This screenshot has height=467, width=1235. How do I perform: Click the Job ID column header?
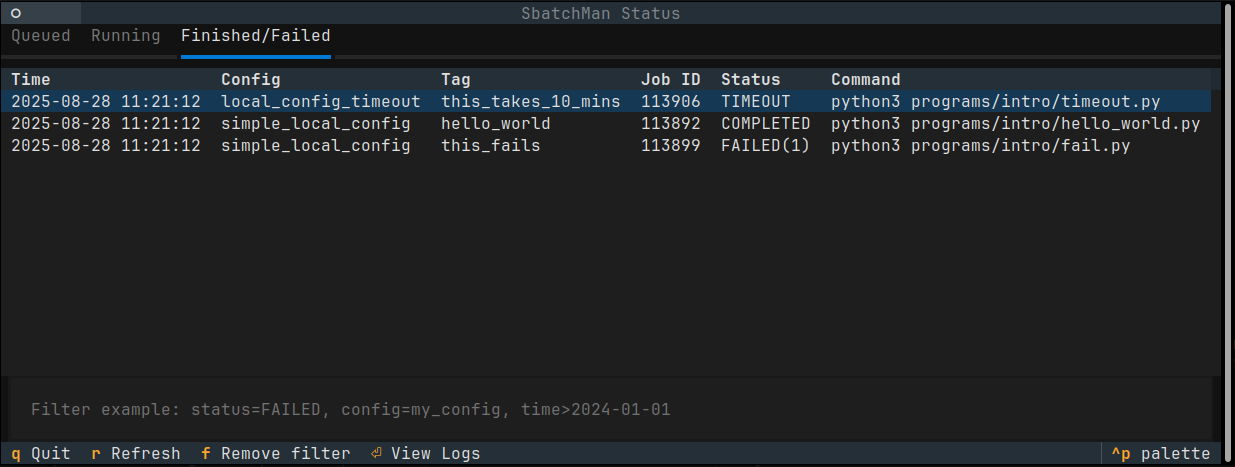(671, 80)
